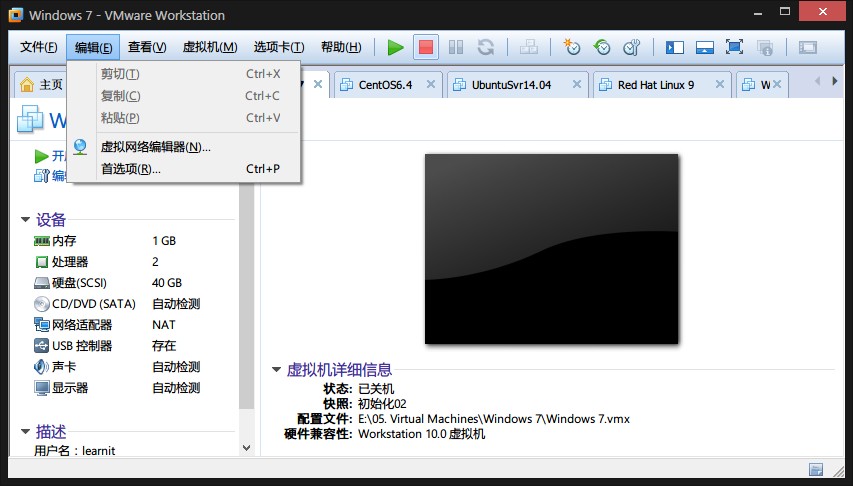The width and height of the screenshot is (853, 486).
Task: Click the greyed 剪切(T) menu entry
Action: click(x=183, y=74)
